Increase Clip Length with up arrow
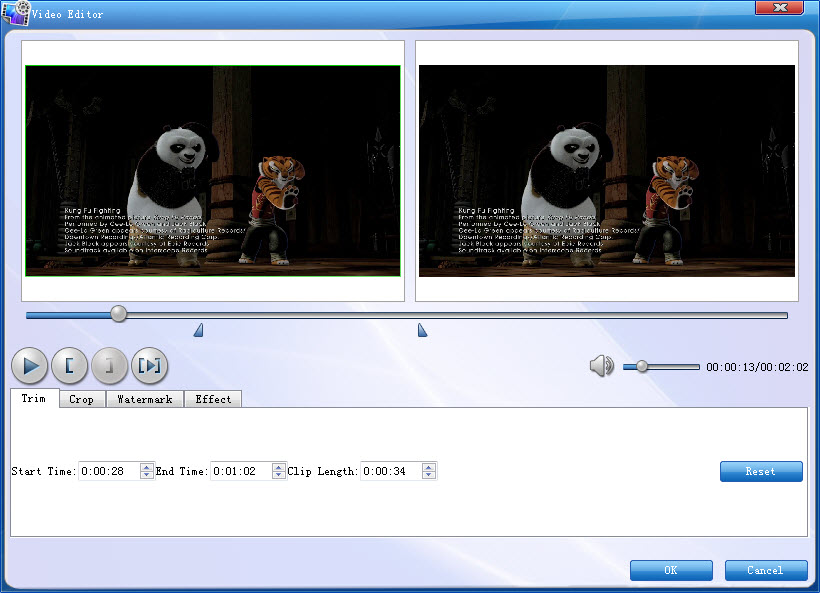The image size is (820, 593). coord(429,467)
